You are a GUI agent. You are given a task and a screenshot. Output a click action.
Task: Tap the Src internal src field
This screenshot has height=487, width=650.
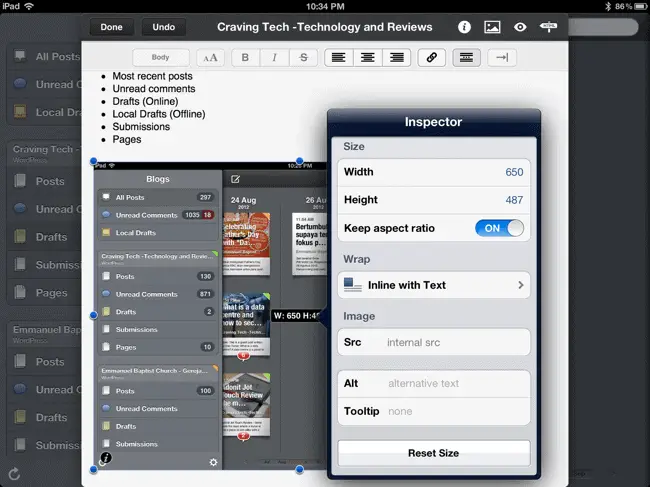pyautogui.click(x=434, y=342)
